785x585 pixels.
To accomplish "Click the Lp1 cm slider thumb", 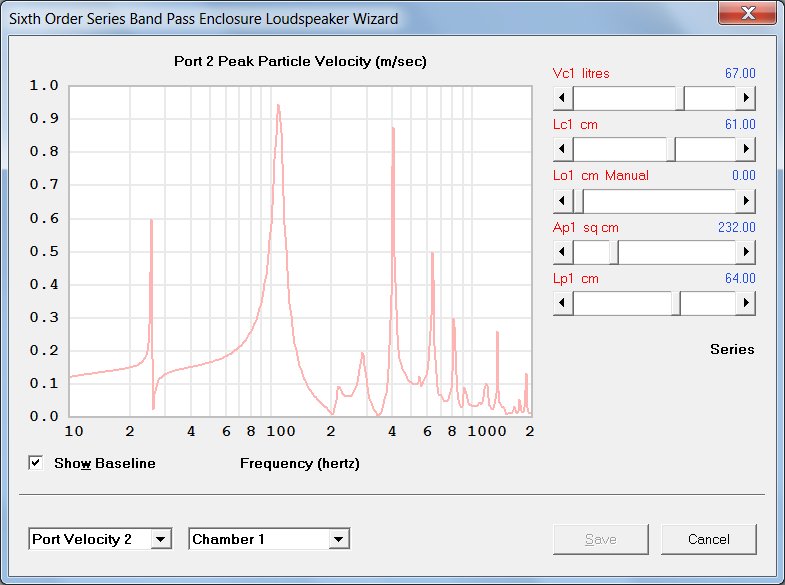I will coord(675,303).
